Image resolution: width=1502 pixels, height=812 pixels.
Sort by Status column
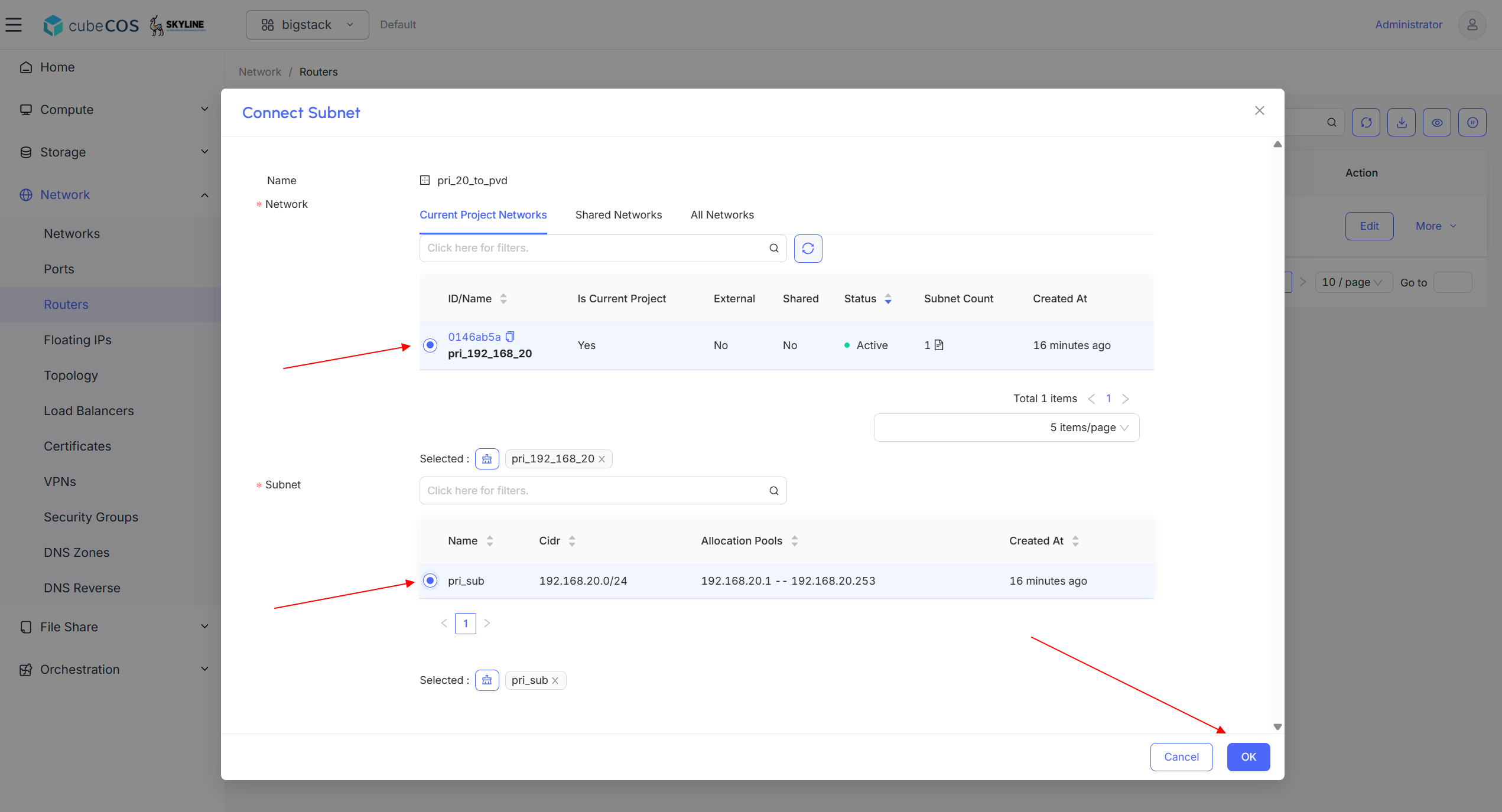pos(888,299)
